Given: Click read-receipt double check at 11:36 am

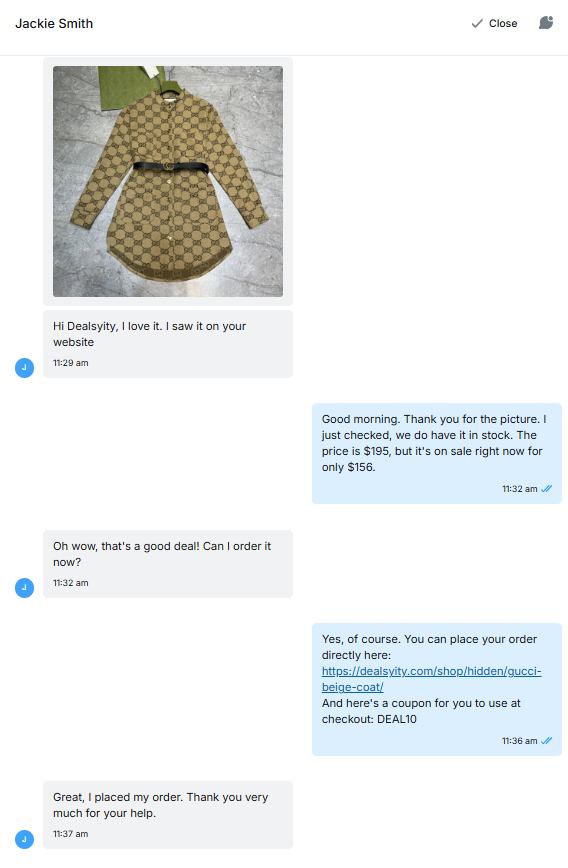Looking at the screenshot, I should 546,741.
